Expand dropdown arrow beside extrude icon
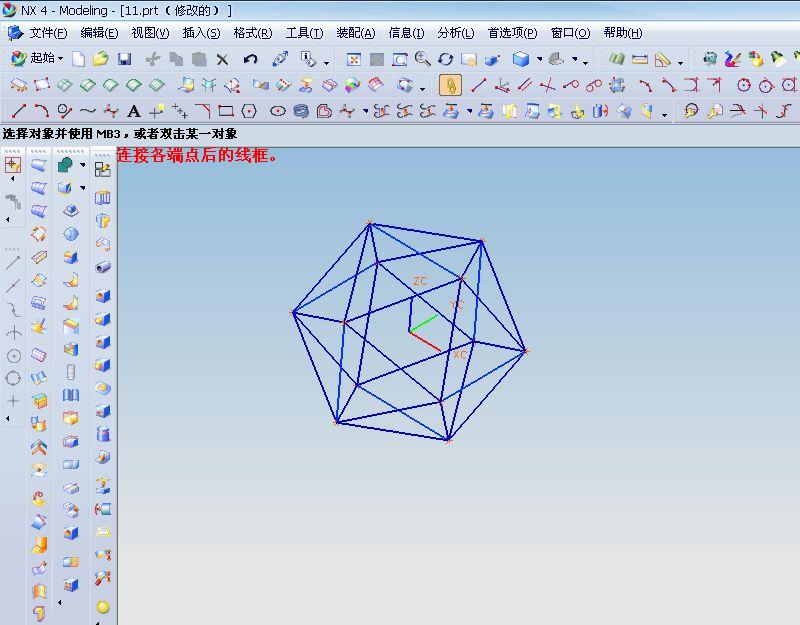 (x=82, y=188)
